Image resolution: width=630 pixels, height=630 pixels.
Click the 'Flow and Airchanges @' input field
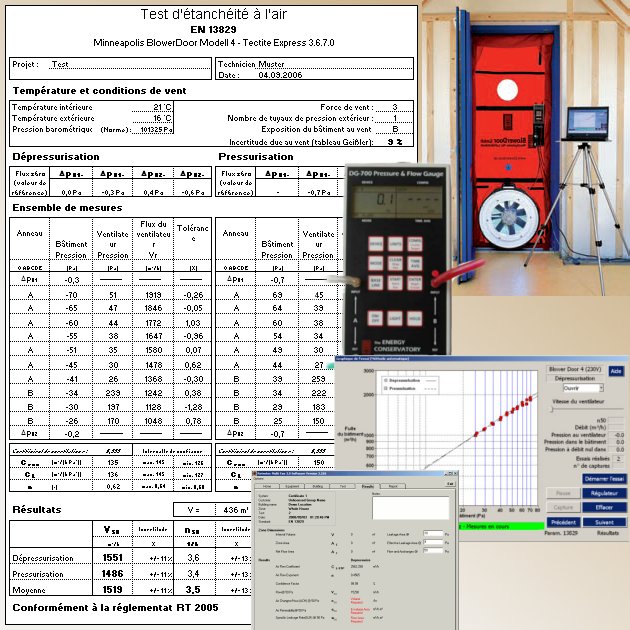click(x=433, y=550)
